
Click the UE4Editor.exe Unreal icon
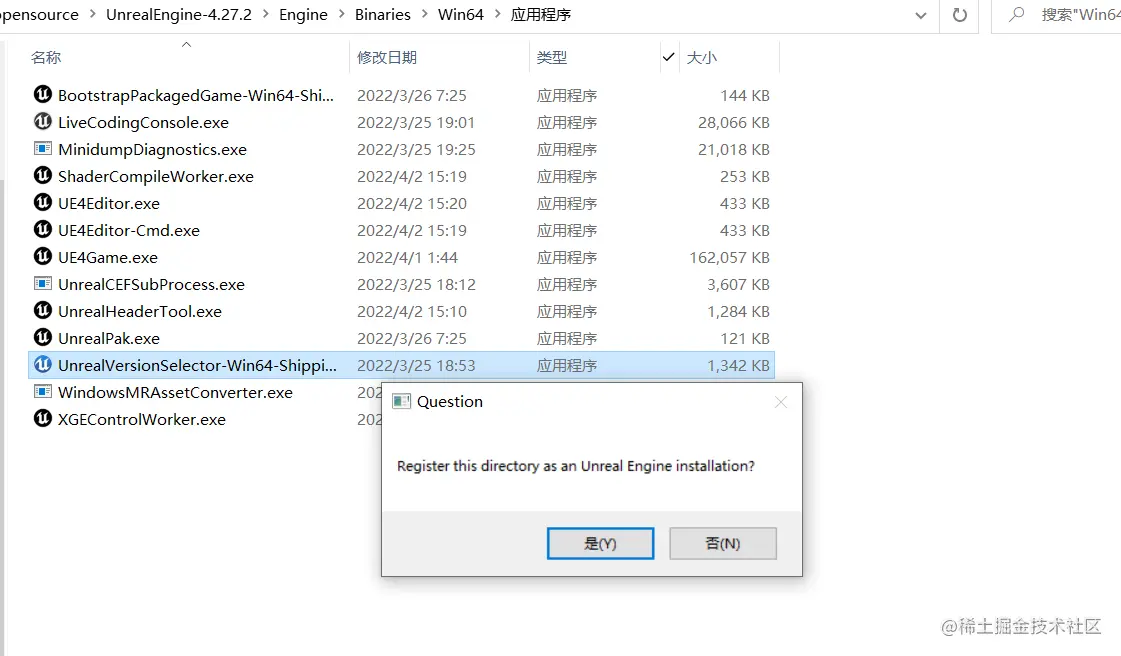(x=43, y=202)
